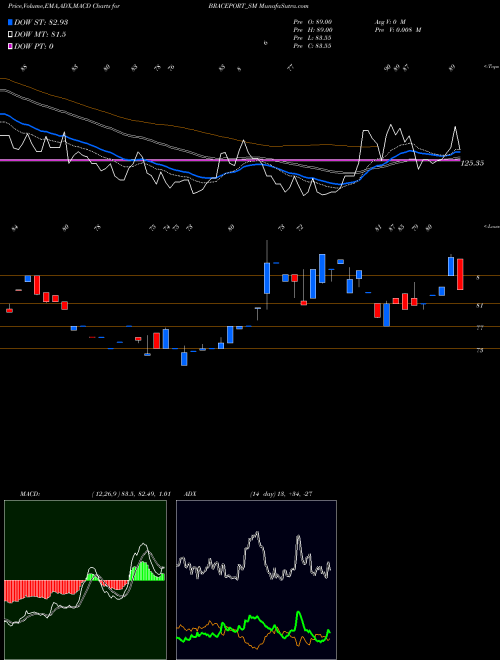The width and height of the screenshot is (500, 660).
Task: Select the 'DOW PT: 0' legend label
Action: [34, 46]
